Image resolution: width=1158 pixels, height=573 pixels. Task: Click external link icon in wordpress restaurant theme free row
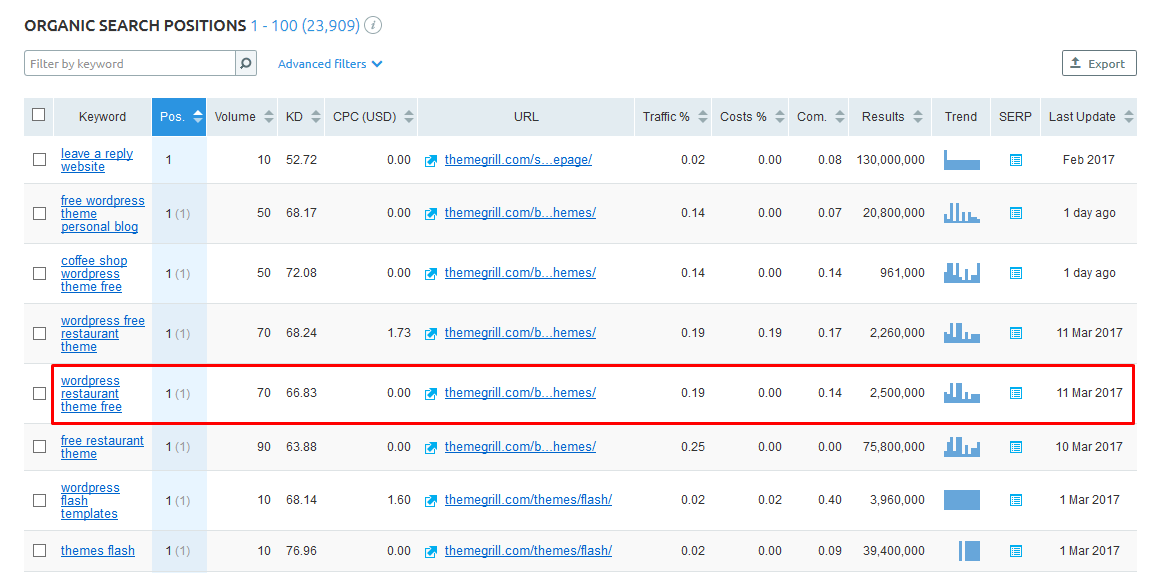click(431, 394)
